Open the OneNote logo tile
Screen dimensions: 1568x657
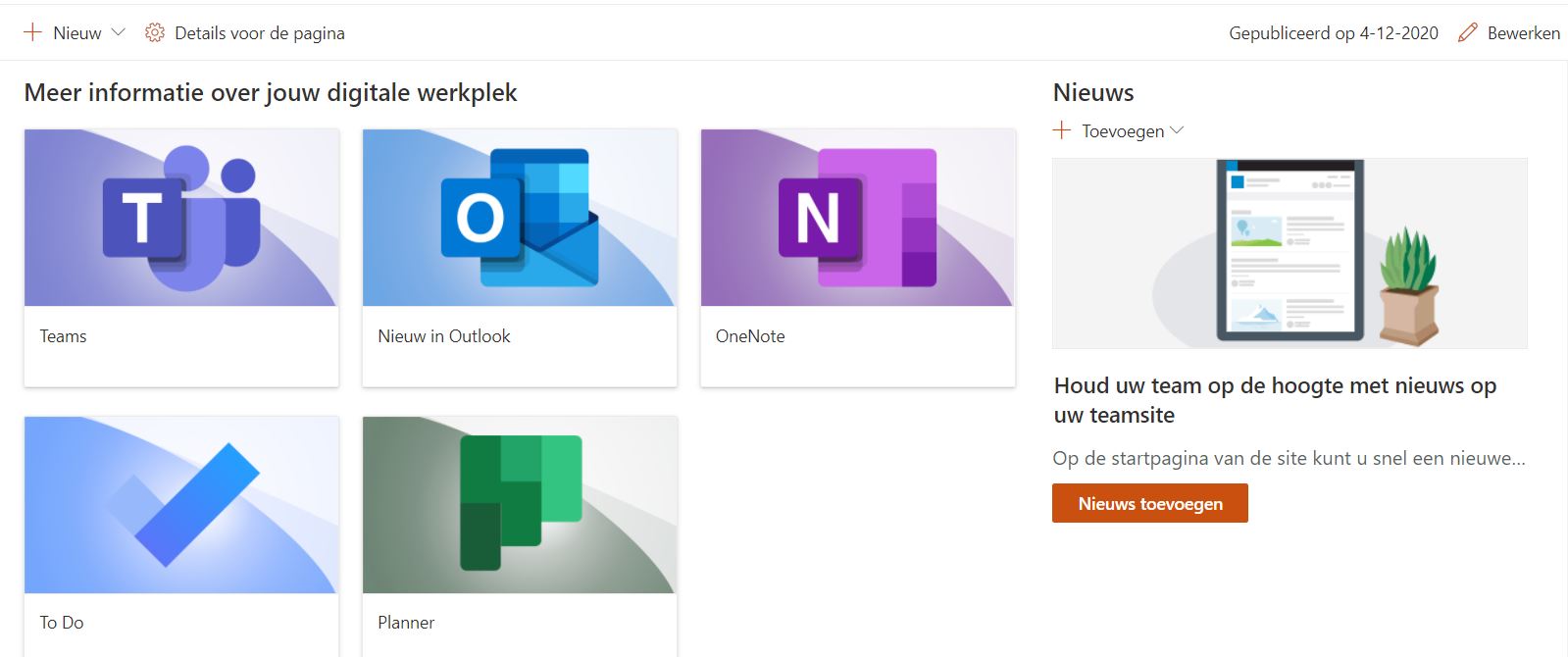point(858,218)
